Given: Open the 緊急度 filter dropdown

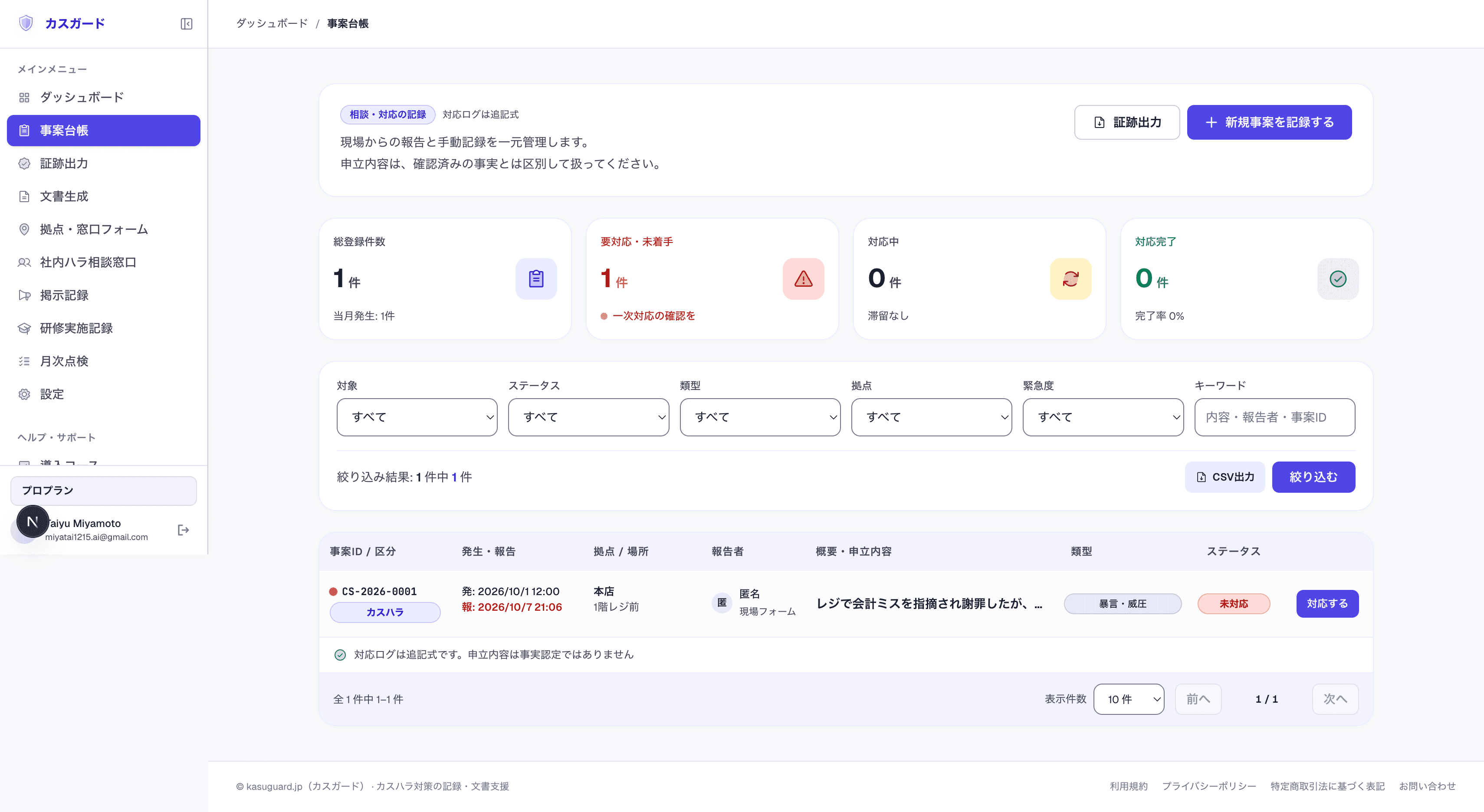Looking at the screenshot, I should pyautogui.click(x=1103, y=417).
